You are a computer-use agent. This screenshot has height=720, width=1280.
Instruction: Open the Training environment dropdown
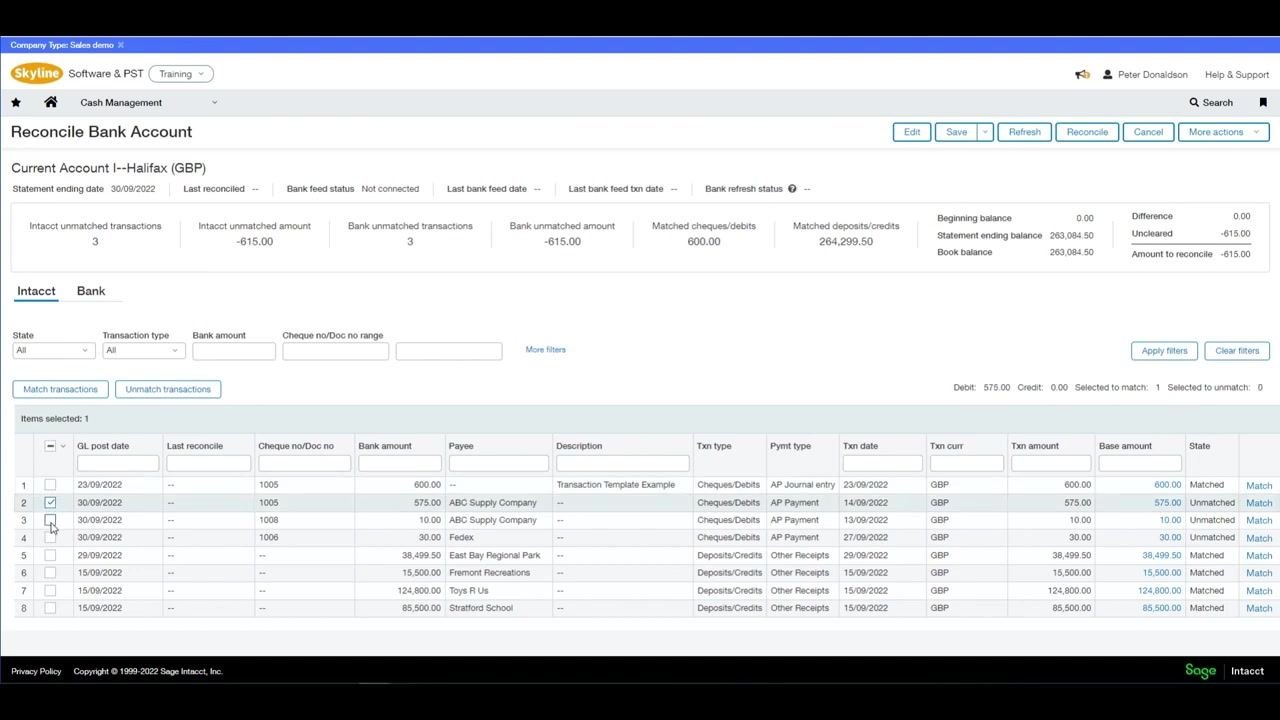tap(181, 74)
